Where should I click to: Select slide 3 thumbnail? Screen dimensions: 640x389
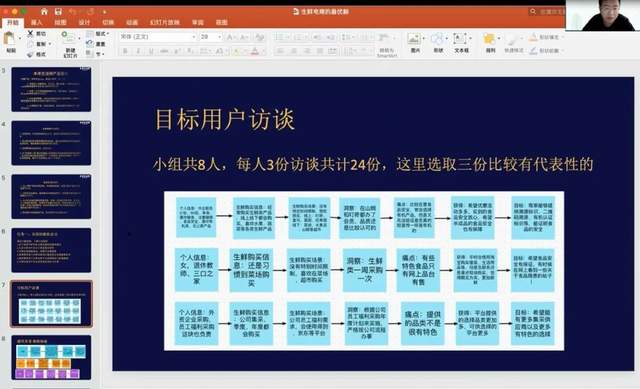[x=51, y=89]
